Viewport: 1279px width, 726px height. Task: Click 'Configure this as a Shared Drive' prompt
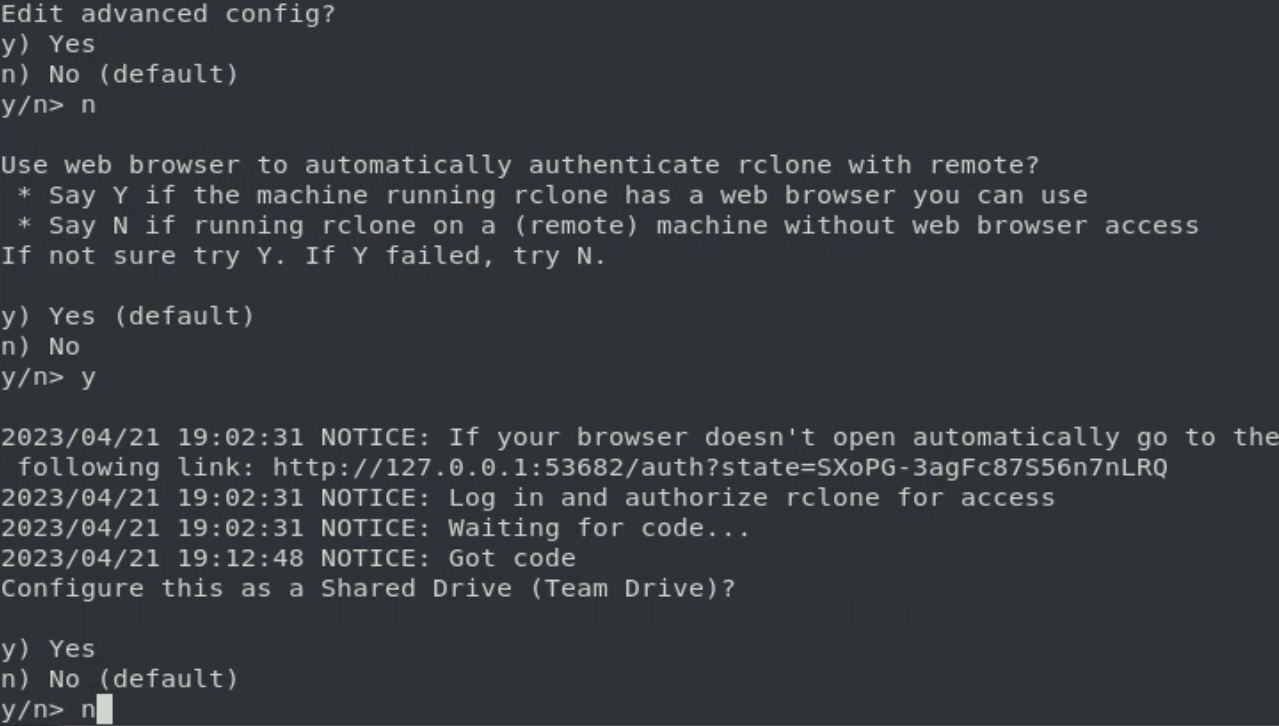(368, 588)
